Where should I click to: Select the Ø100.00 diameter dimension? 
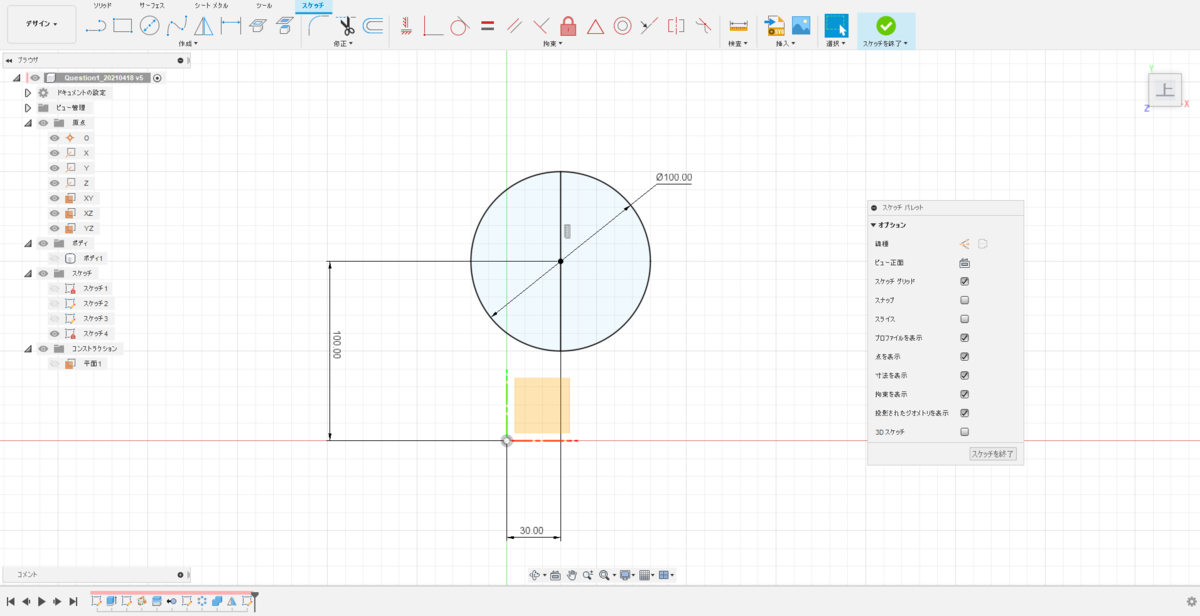coord(674,177)
